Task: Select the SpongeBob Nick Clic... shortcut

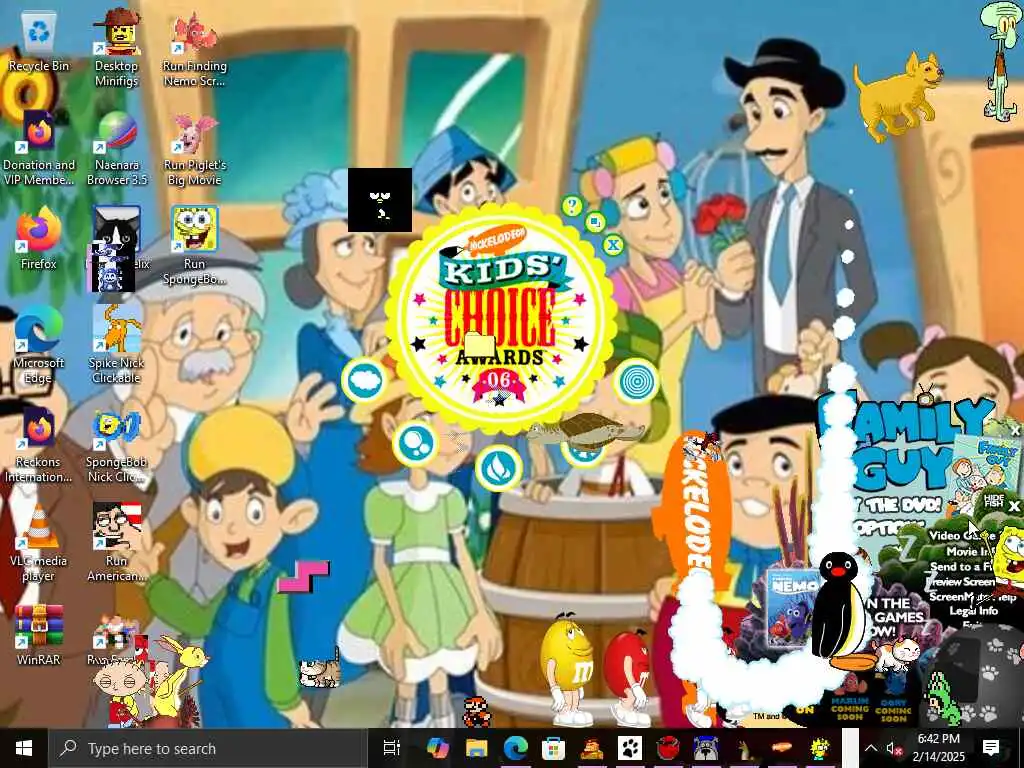Action: (x=116, y=444)
